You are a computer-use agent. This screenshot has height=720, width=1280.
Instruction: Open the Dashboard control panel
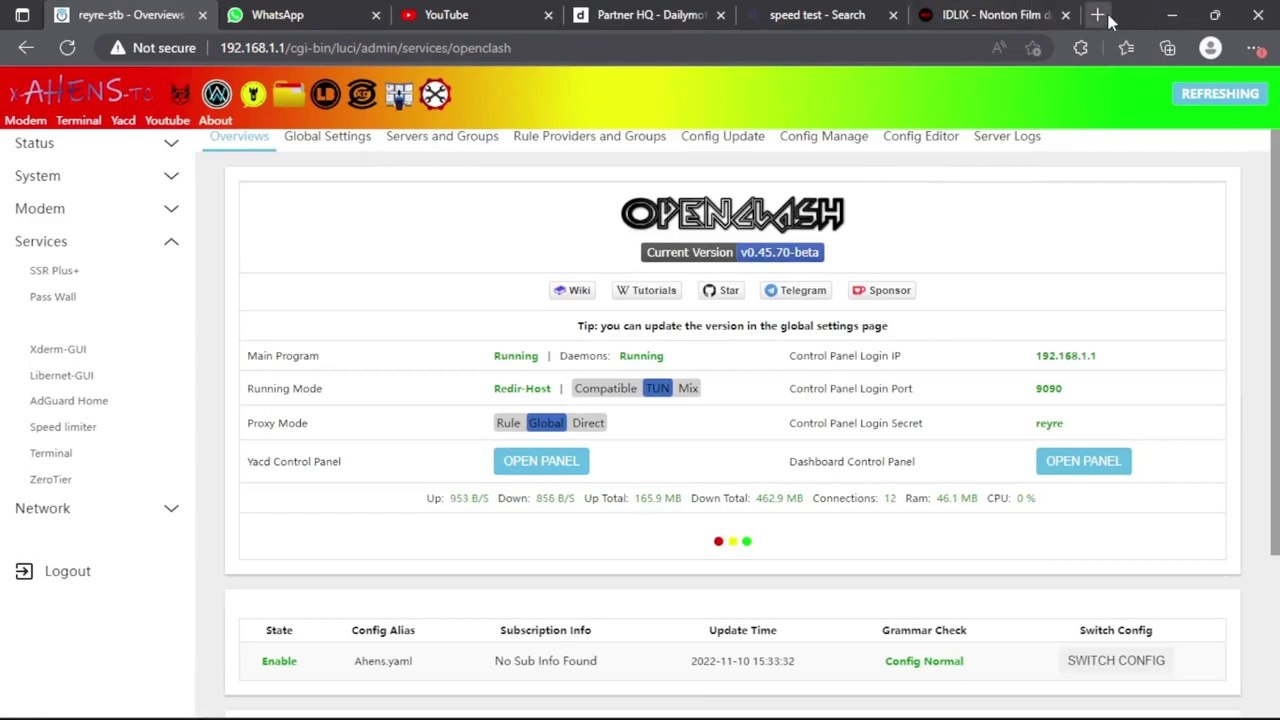point(1083,461)
